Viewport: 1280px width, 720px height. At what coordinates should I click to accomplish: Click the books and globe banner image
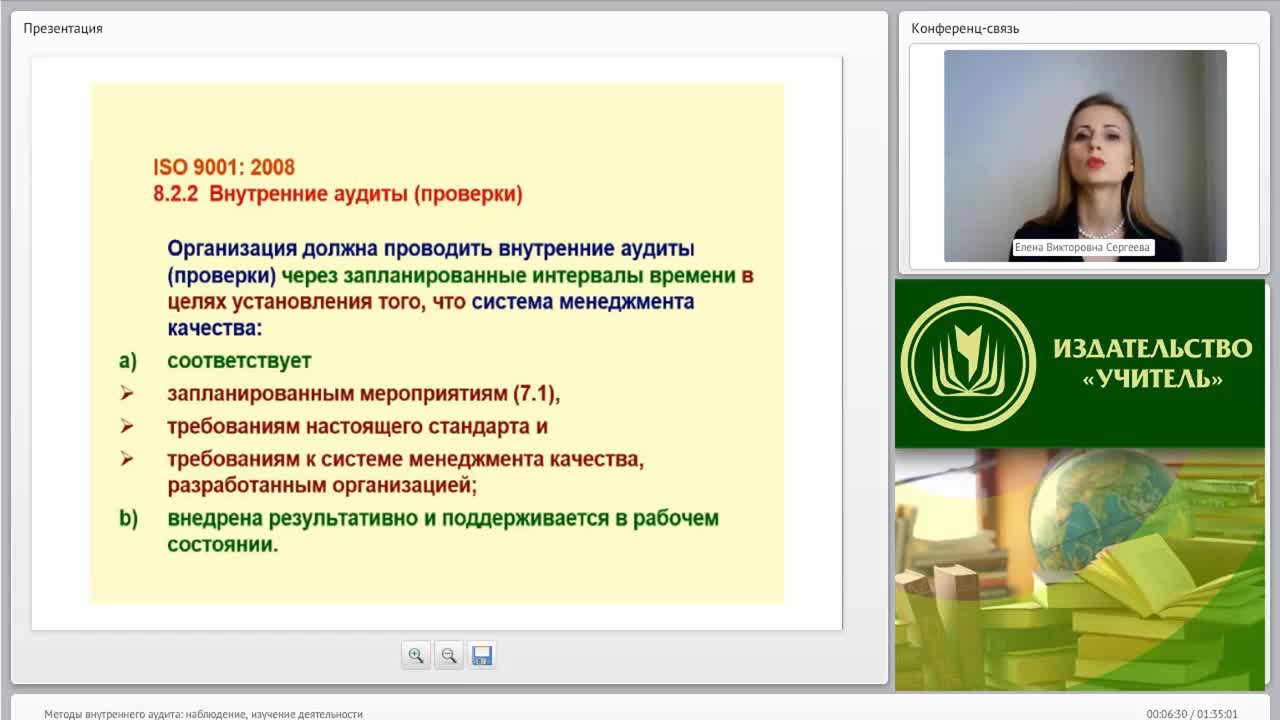[1080, 569]
